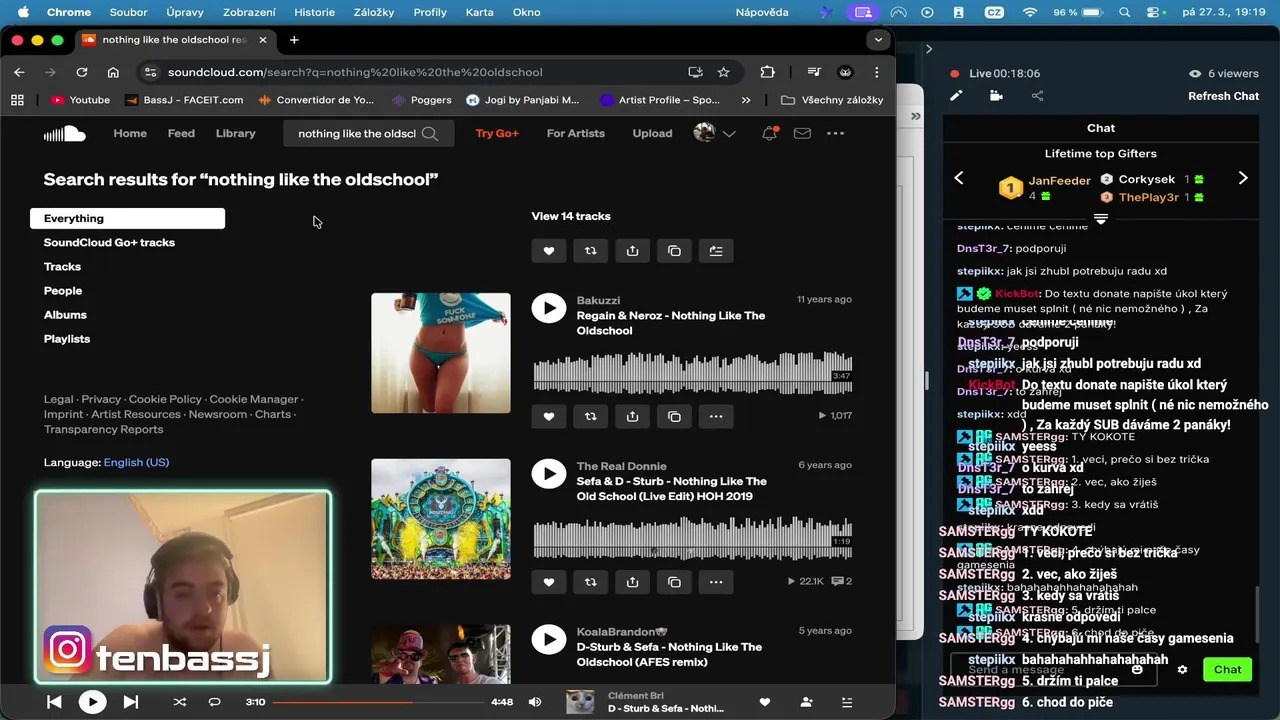Viewport: 1280px width, 720px height.
Task: Toggle repeat in the player bar
Action: click(x=214, y=702)
